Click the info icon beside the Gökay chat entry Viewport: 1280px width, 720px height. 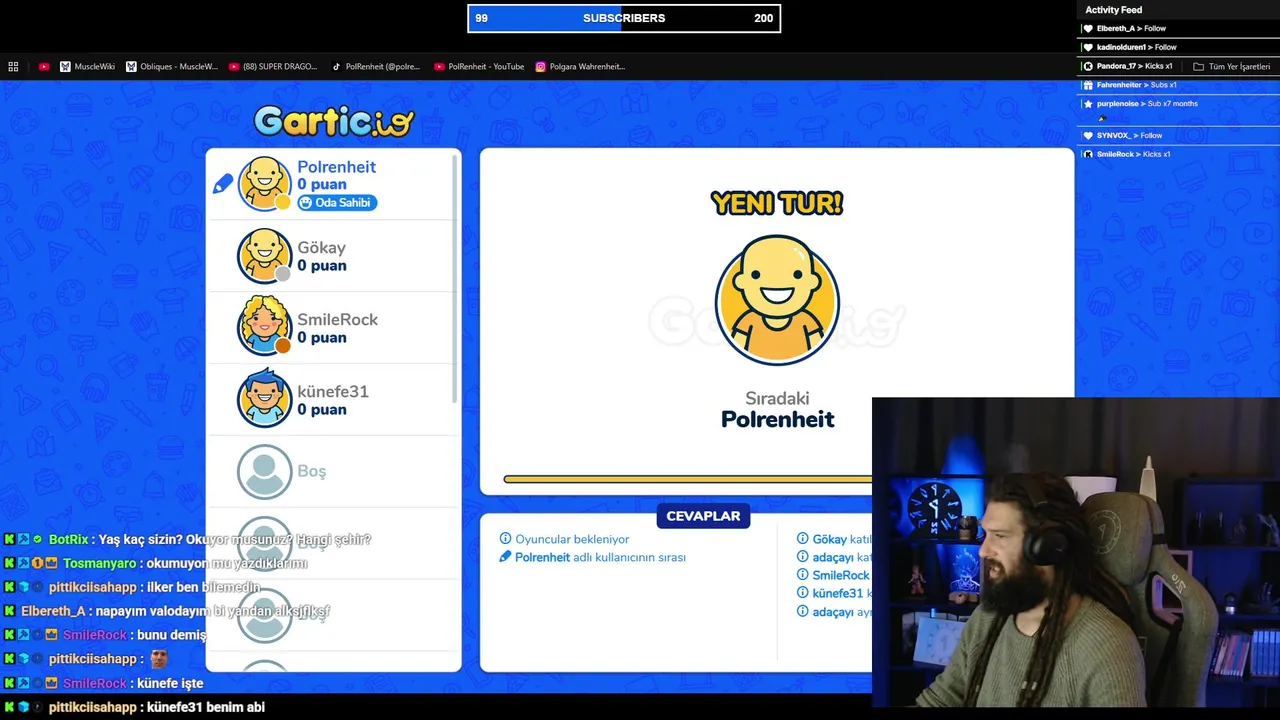(803, 539)
